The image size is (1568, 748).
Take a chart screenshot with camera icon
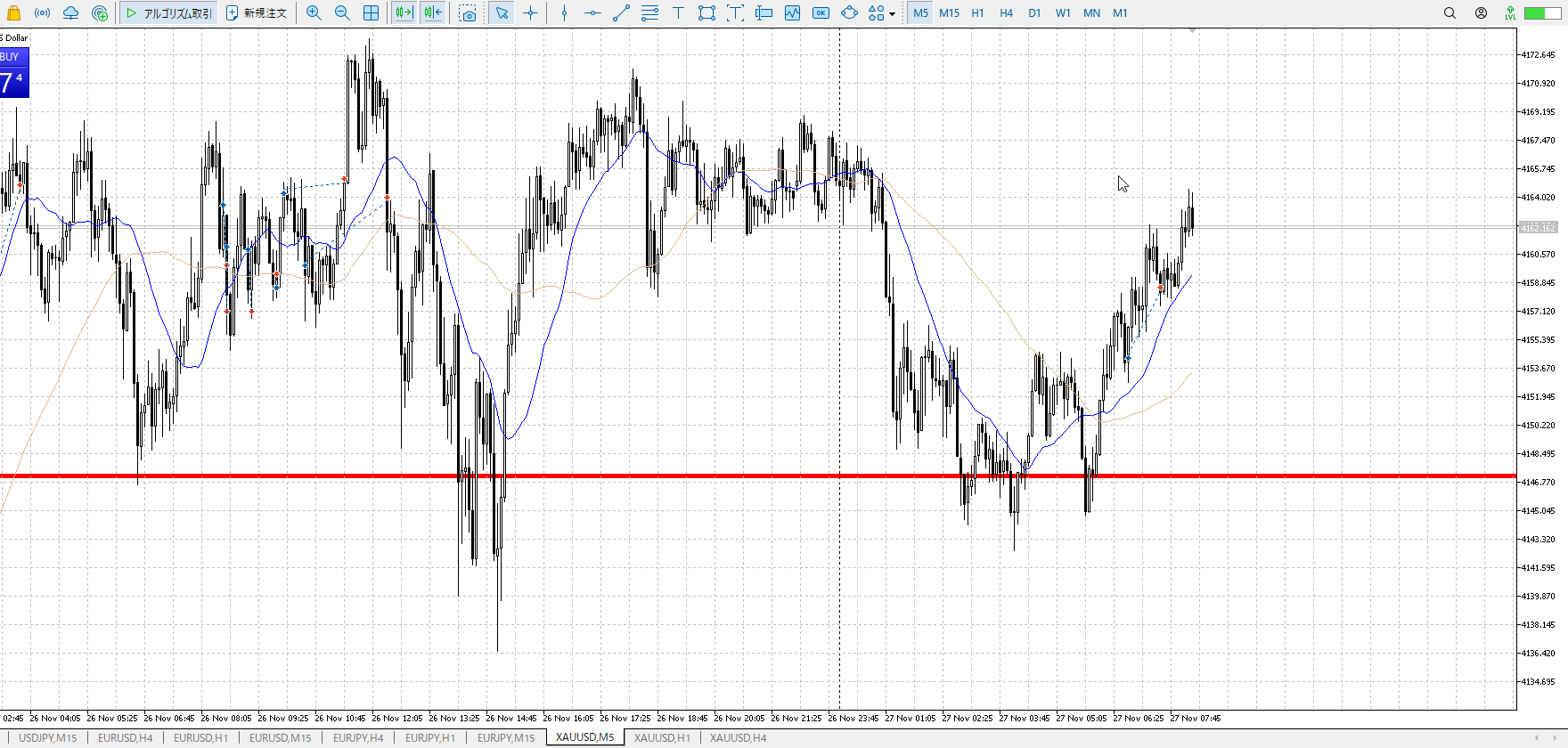(468, 12)
